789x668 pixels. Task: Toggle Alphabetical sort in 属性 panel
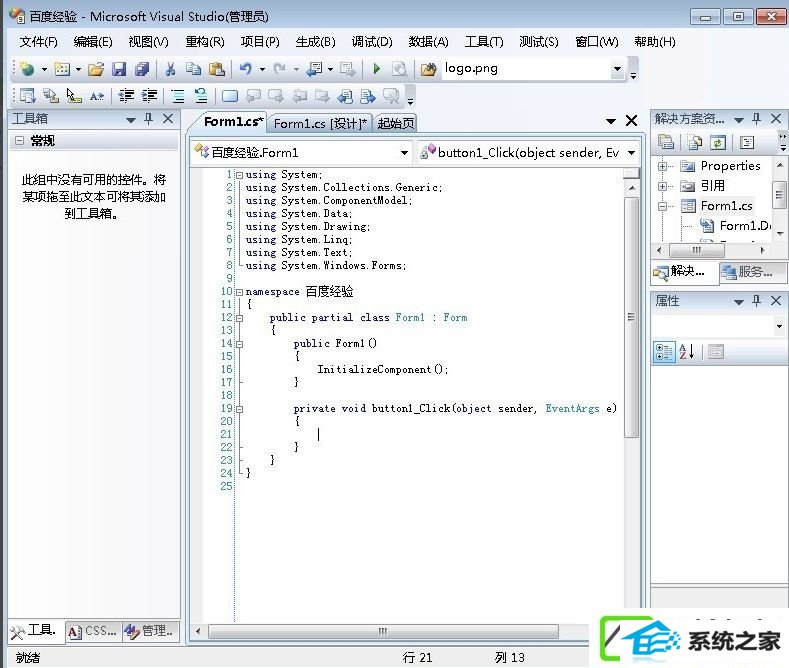(687, 352)
